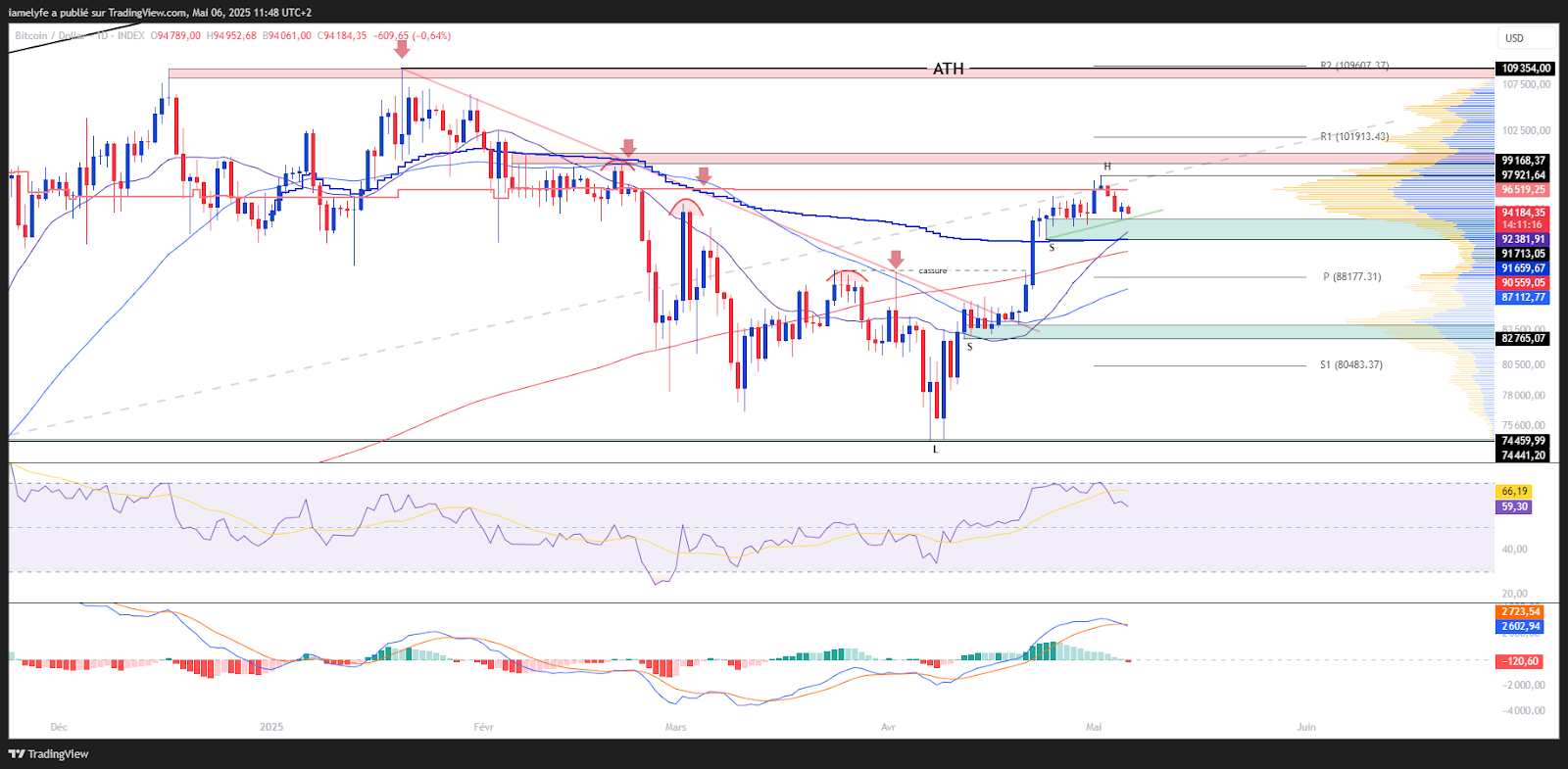Screen dimensions: 1568x769
Task: Click the 102 500,00 axis price tick
Action: pos(1526,130)
